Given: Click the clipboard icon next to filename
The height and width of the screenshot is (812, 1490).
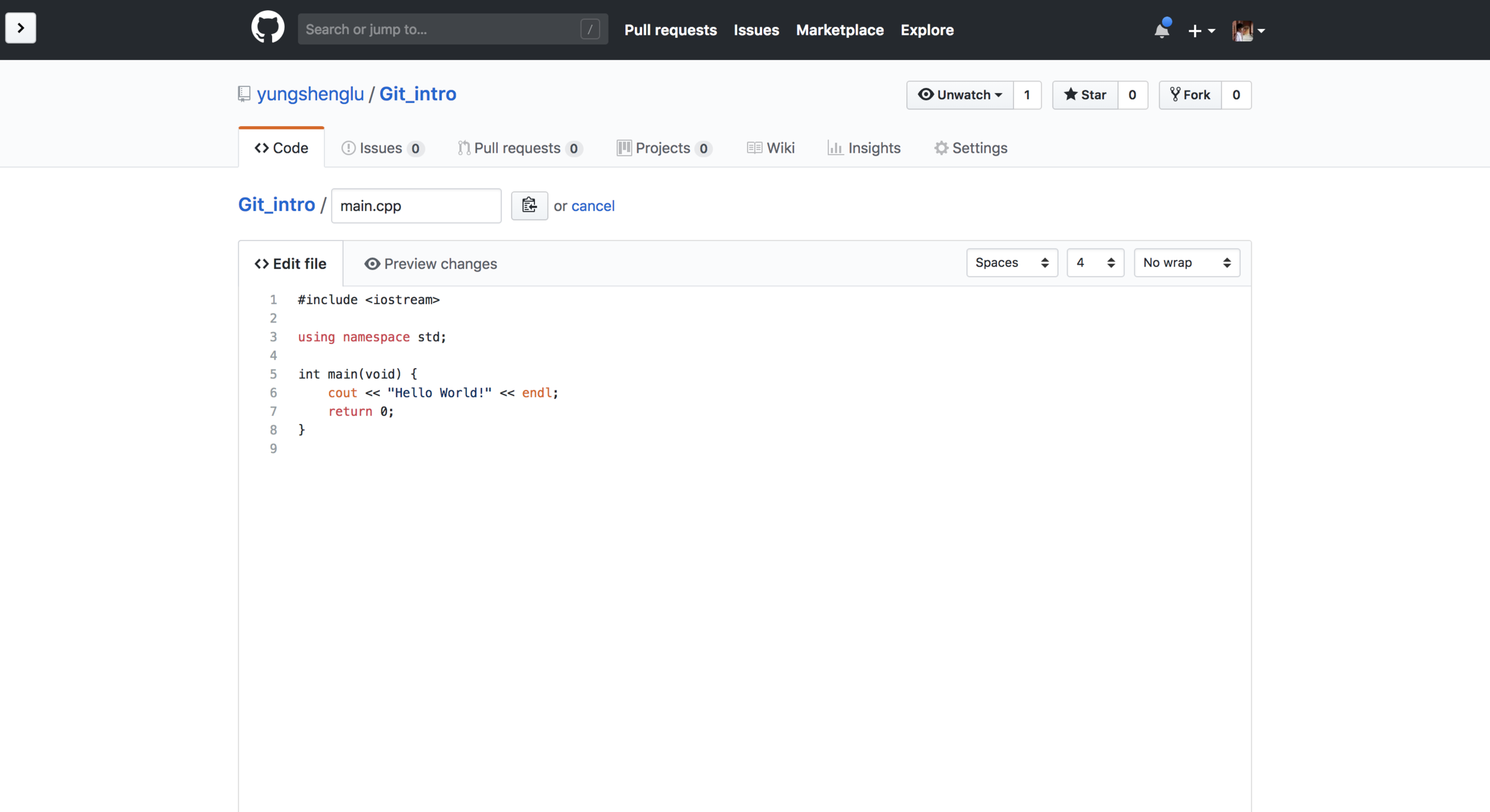Looking at the screenshot, I should click(529, 206).
